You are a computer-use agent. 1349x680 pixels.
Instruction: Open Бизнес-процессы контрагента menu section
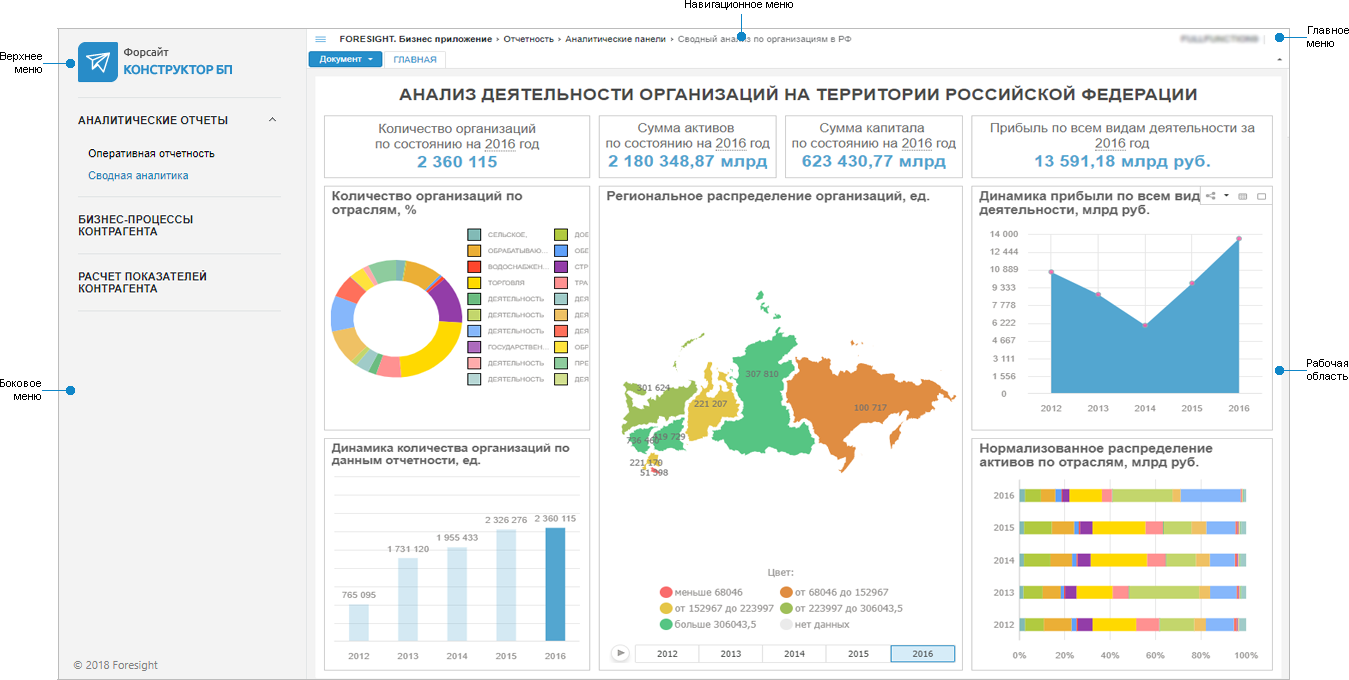(136, 225)
